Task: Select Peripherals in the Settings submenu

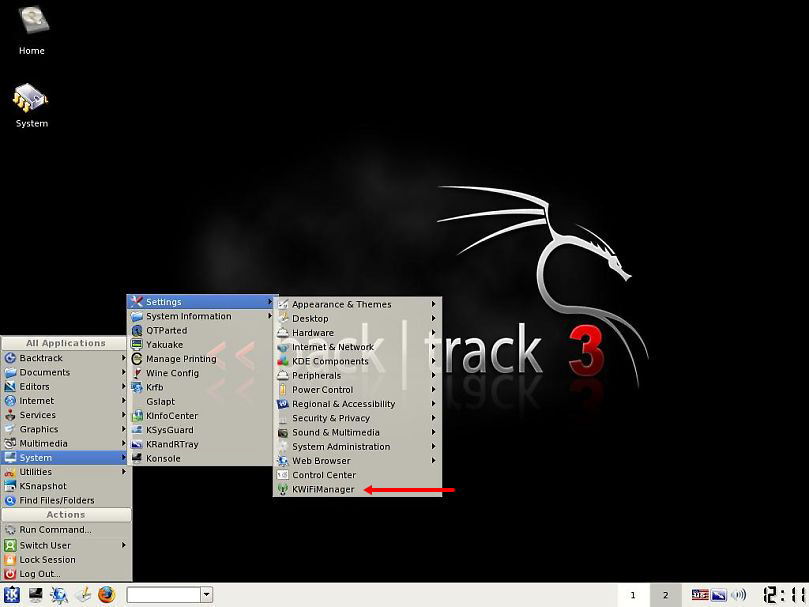Action: tap(357, 375)
